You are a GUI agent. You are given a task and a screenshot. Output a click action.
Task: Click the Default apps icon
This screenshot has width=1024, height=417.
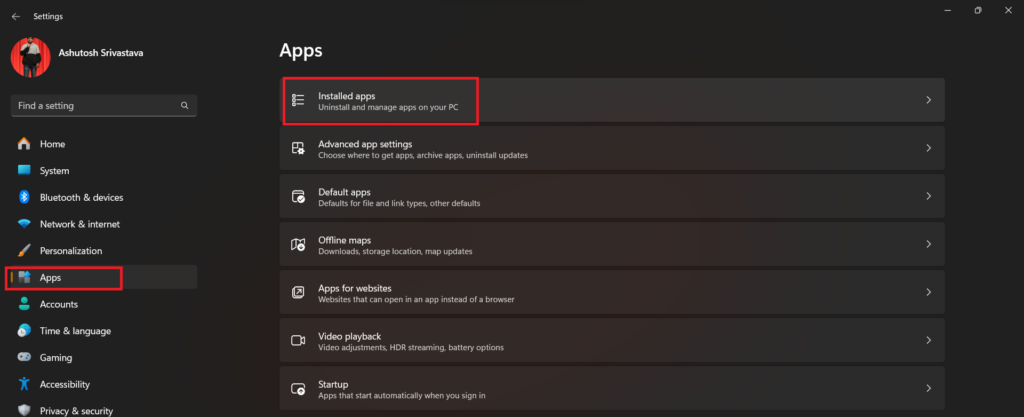297,196
